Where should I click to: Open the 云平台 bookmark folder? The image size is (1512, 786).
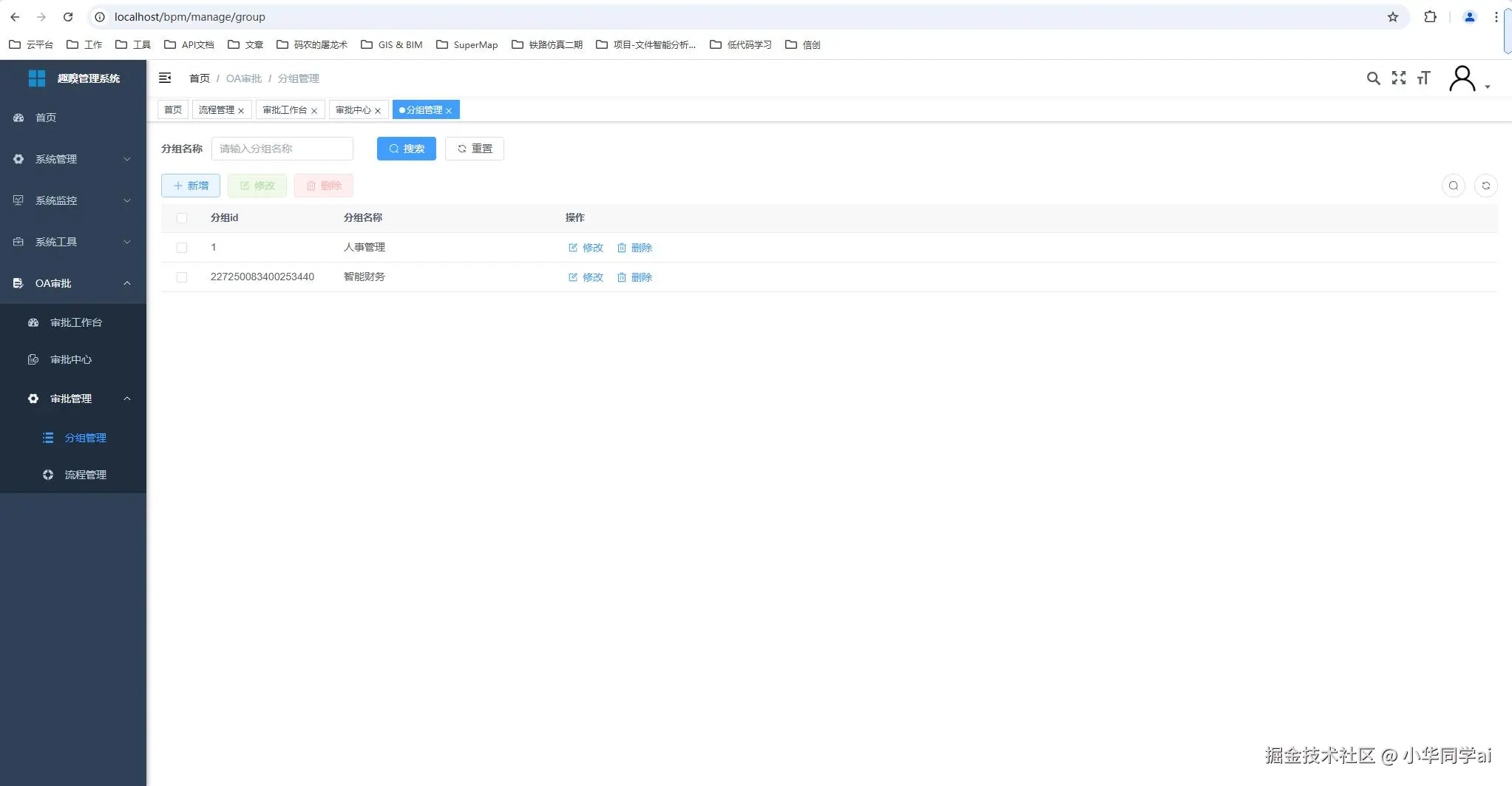coord(31,44)
